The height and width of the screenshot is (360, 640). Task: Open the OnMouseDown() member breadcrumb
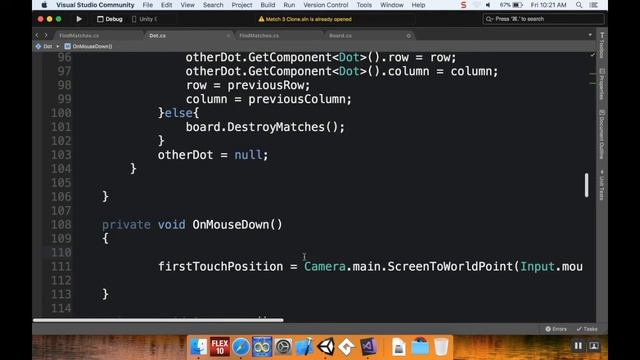(88, 47)
